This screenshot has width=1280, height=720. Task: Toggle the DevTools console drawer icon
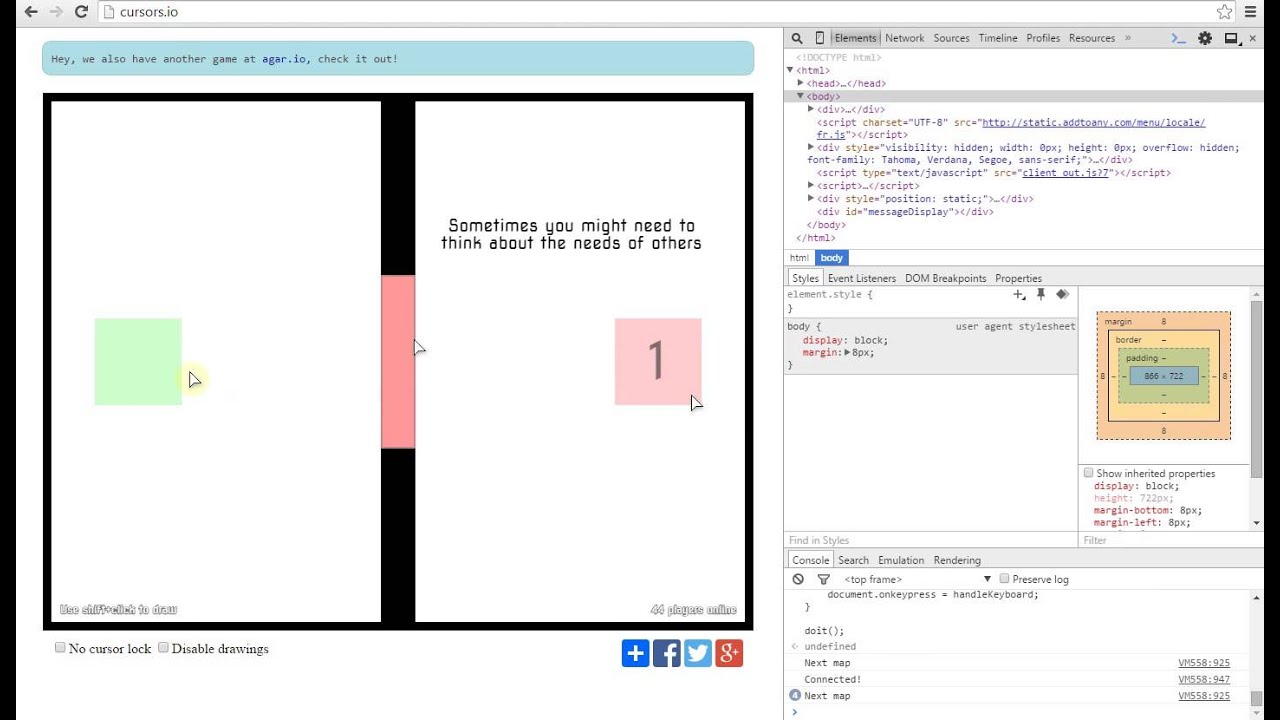click(x=1179, y=38)
